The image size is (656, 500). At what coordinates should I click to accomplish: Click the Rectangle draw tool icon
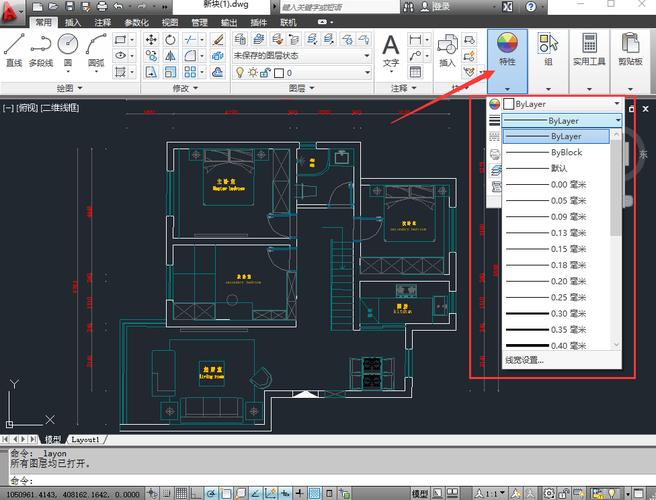120,40
